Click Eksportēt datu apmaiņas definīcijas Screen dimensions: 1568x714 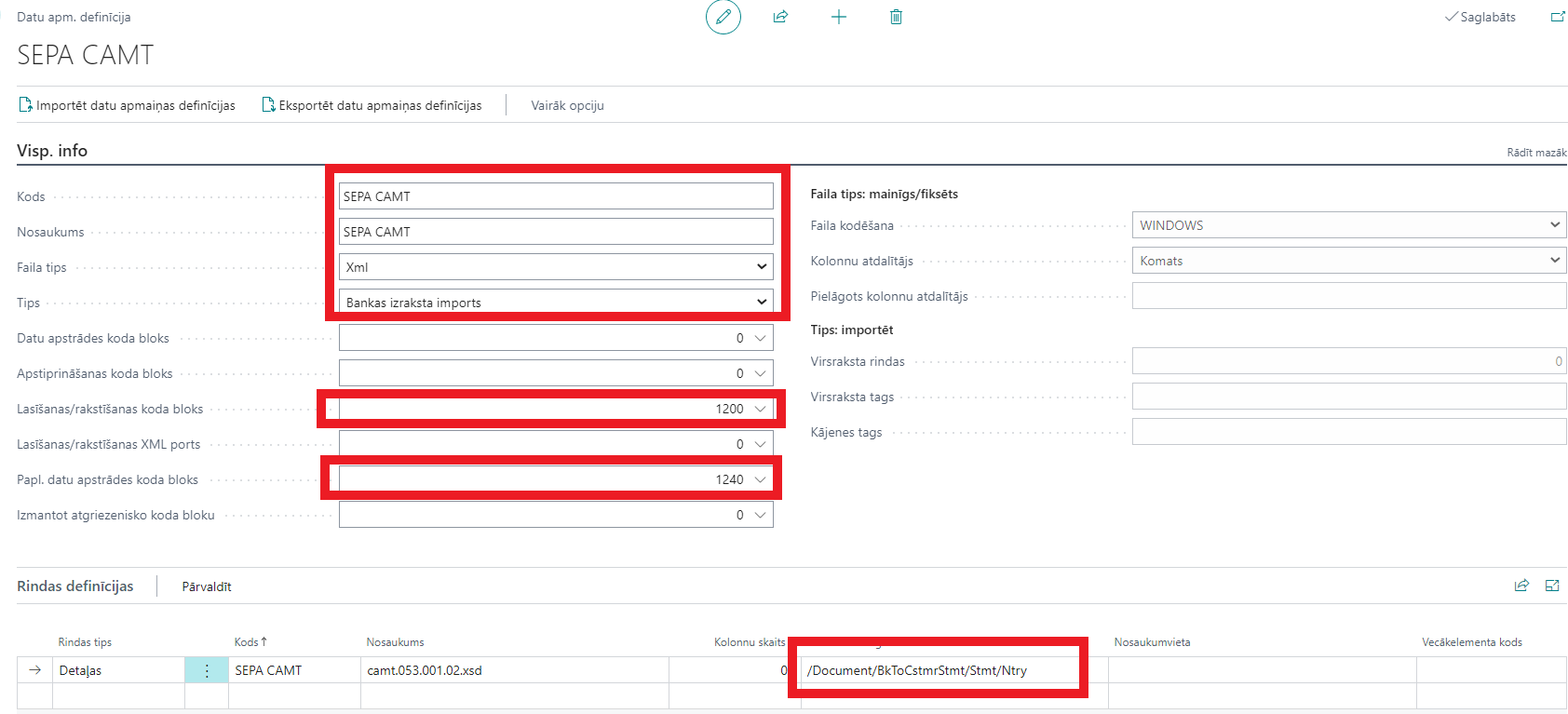(372, 105)
